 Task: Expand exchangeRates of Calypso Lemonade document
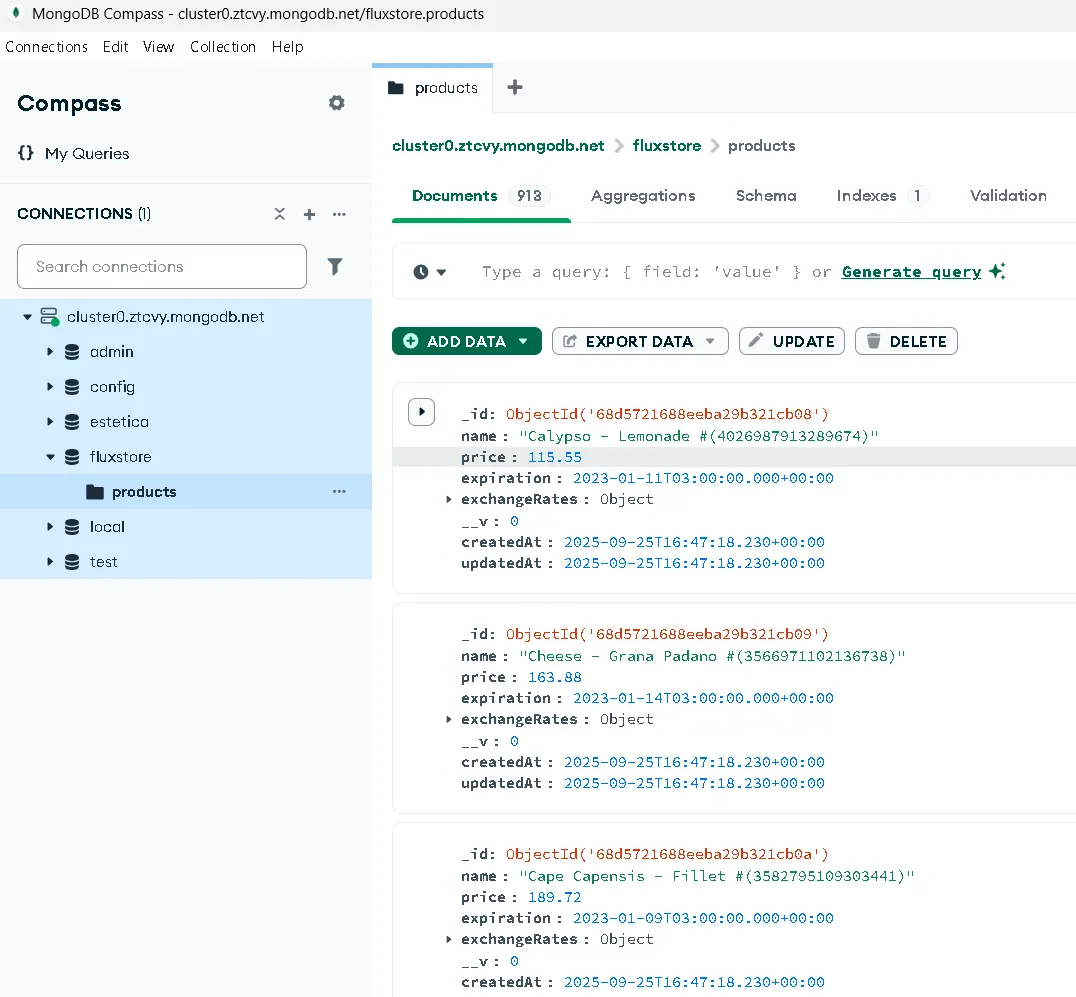[448, 500]
